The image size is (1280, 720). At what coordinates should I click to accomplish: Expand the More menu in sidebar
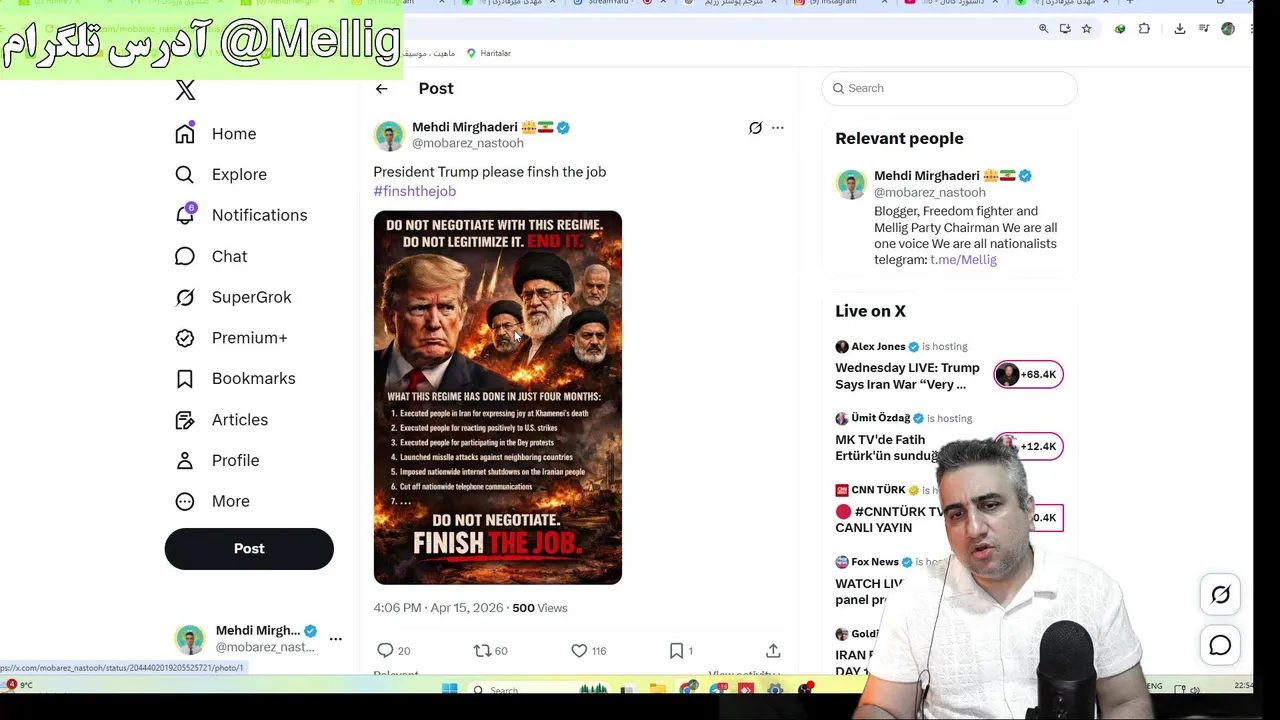(x=213, y=501)
